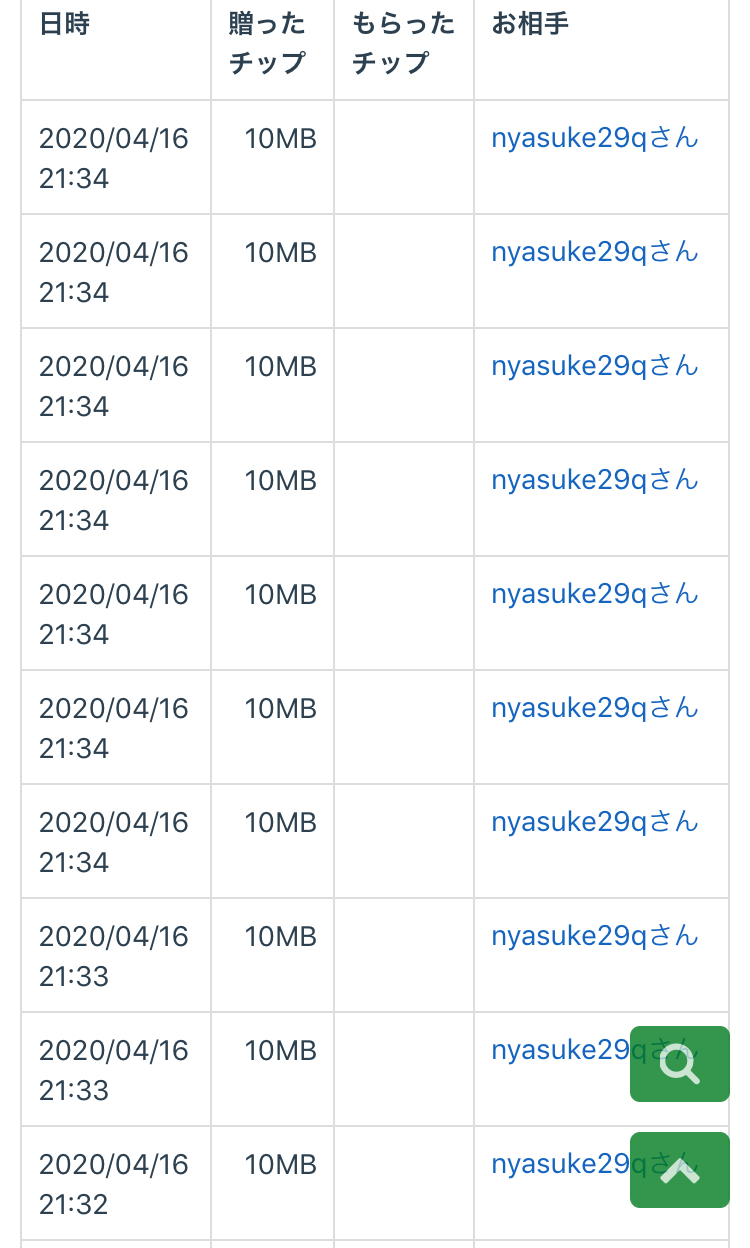Click nyasuke29q link in first 21:33 row
This screenshot has height=1248, width=750.
pos(594,936)
